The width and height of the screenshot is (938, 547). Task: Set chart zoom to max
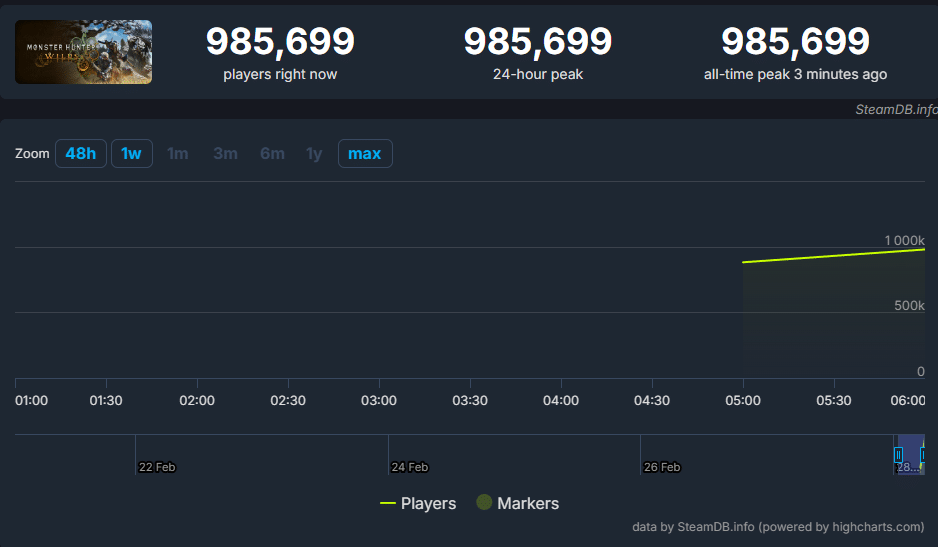(365, 154)
